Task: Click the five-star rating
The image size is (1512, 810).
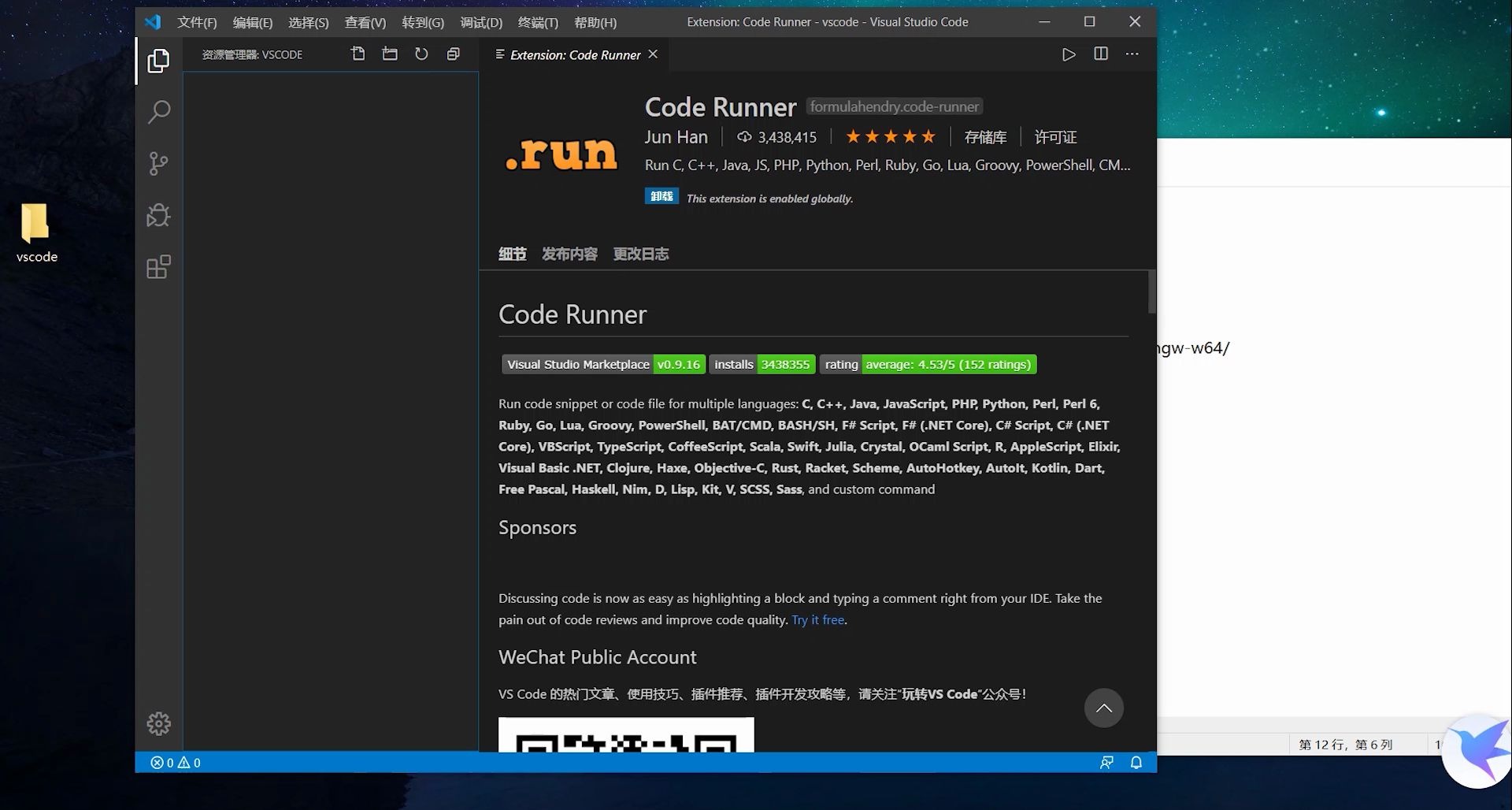Action: pyautogui.click(x=891, y=137)
